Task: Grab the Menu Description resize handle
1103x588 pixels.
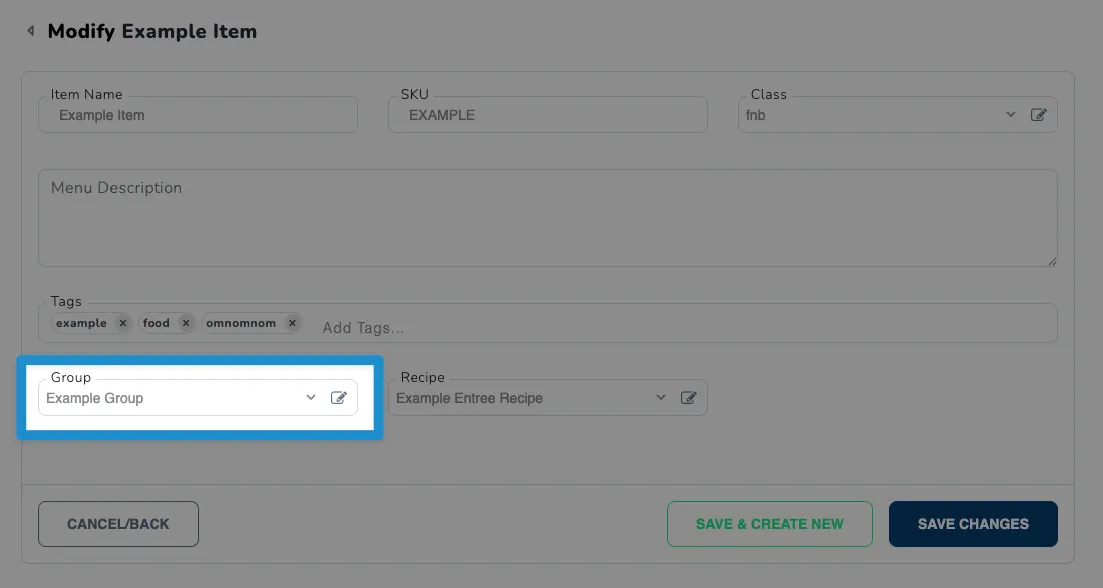Action: point(1052,262)
